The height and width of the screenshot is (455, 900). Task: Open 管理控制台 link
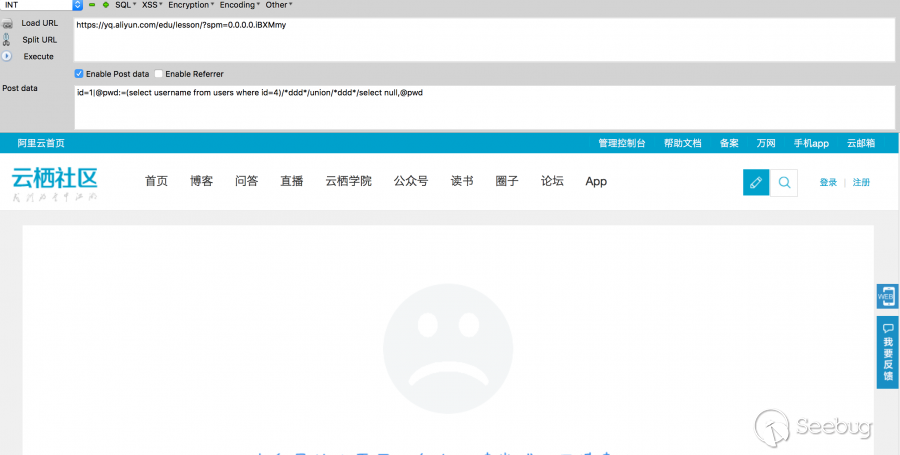[622, 143]
